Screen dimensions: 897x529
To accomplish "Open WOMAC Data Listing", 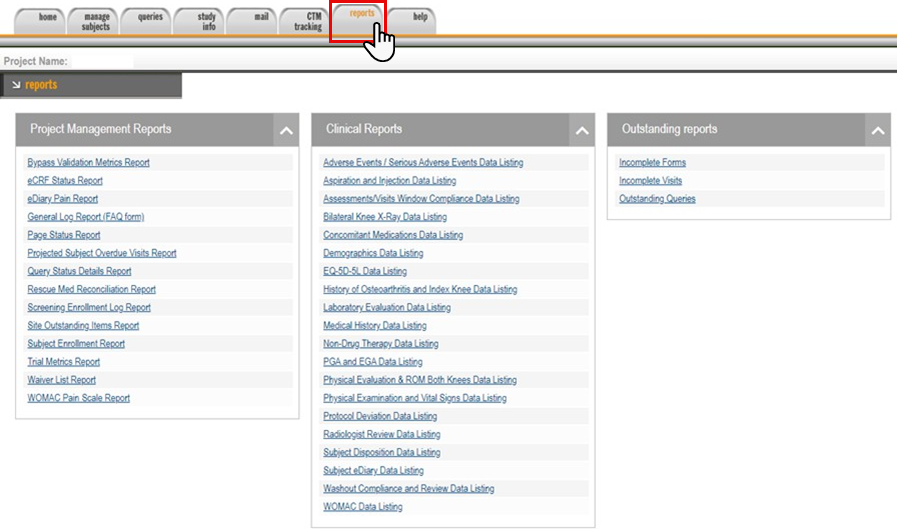I will coord(363,507).
